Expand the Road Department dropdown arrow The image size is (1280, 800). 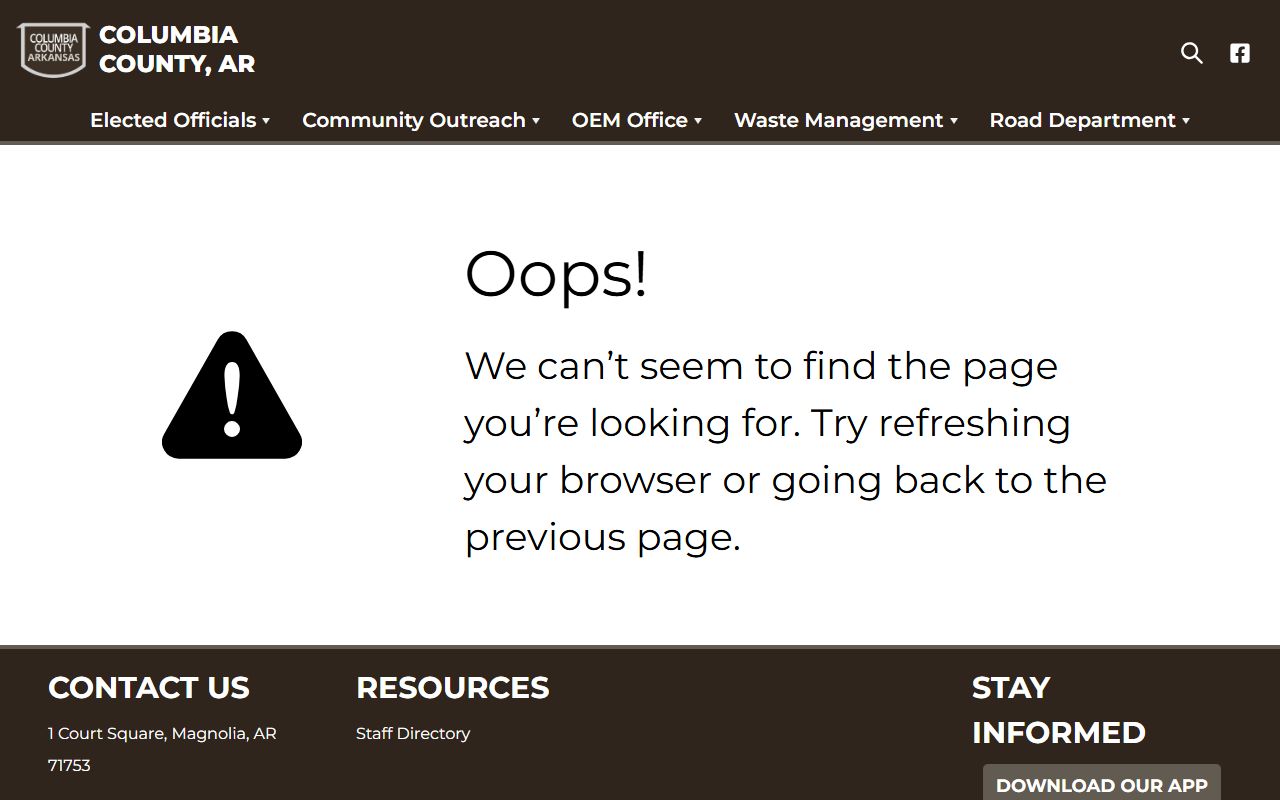pyautogui.click(x=1186, y=121)
